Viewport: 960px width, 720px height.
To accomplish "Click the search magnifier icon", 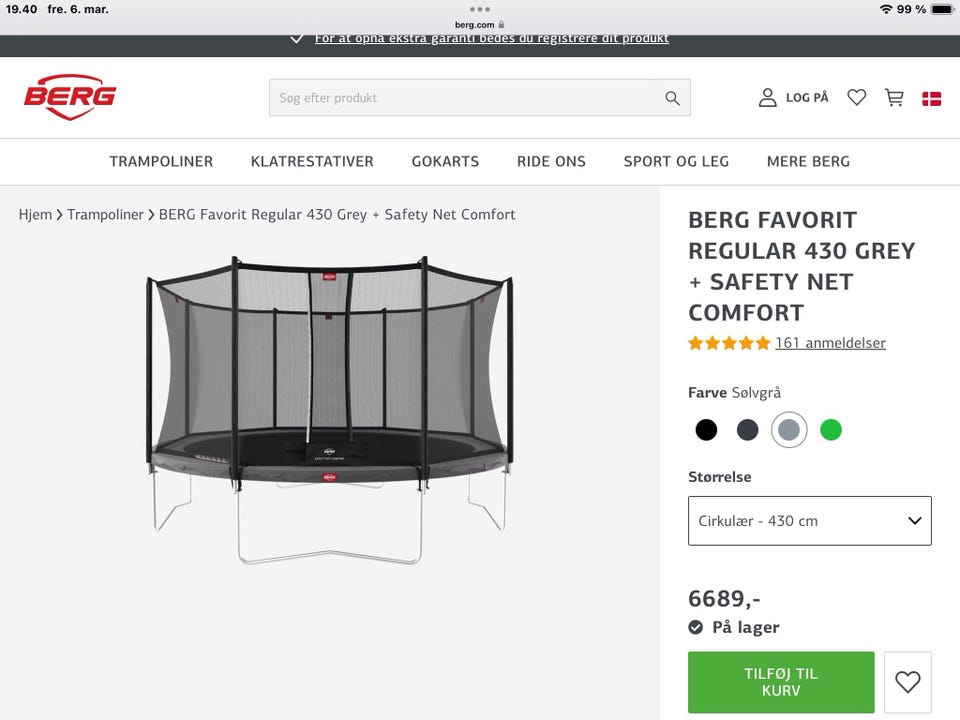I will point(672,98).
